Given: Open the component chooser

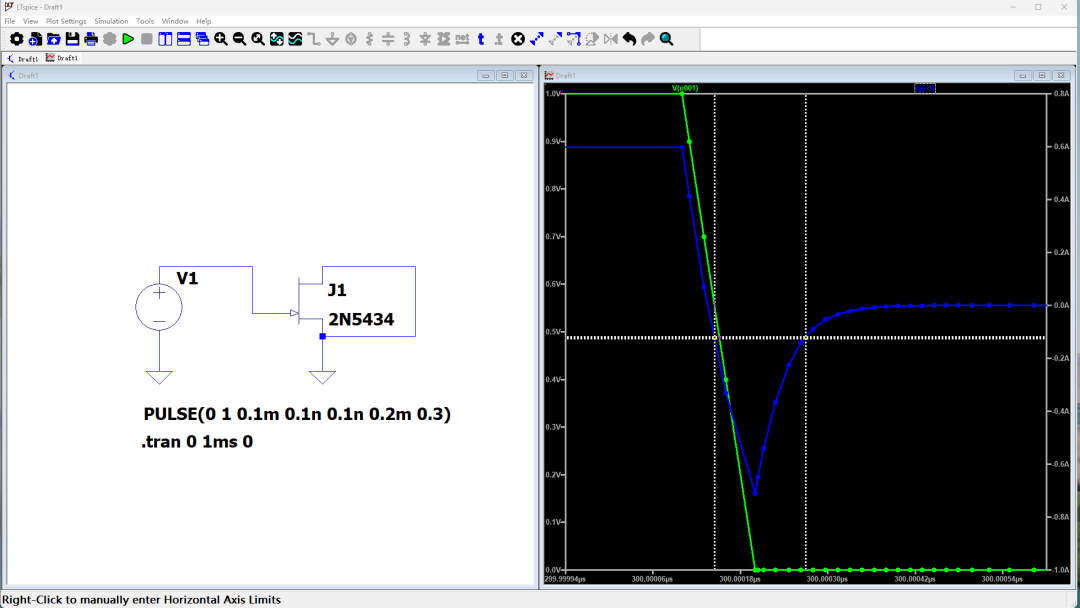Looking at the screenshot, I should click(444, 39).
